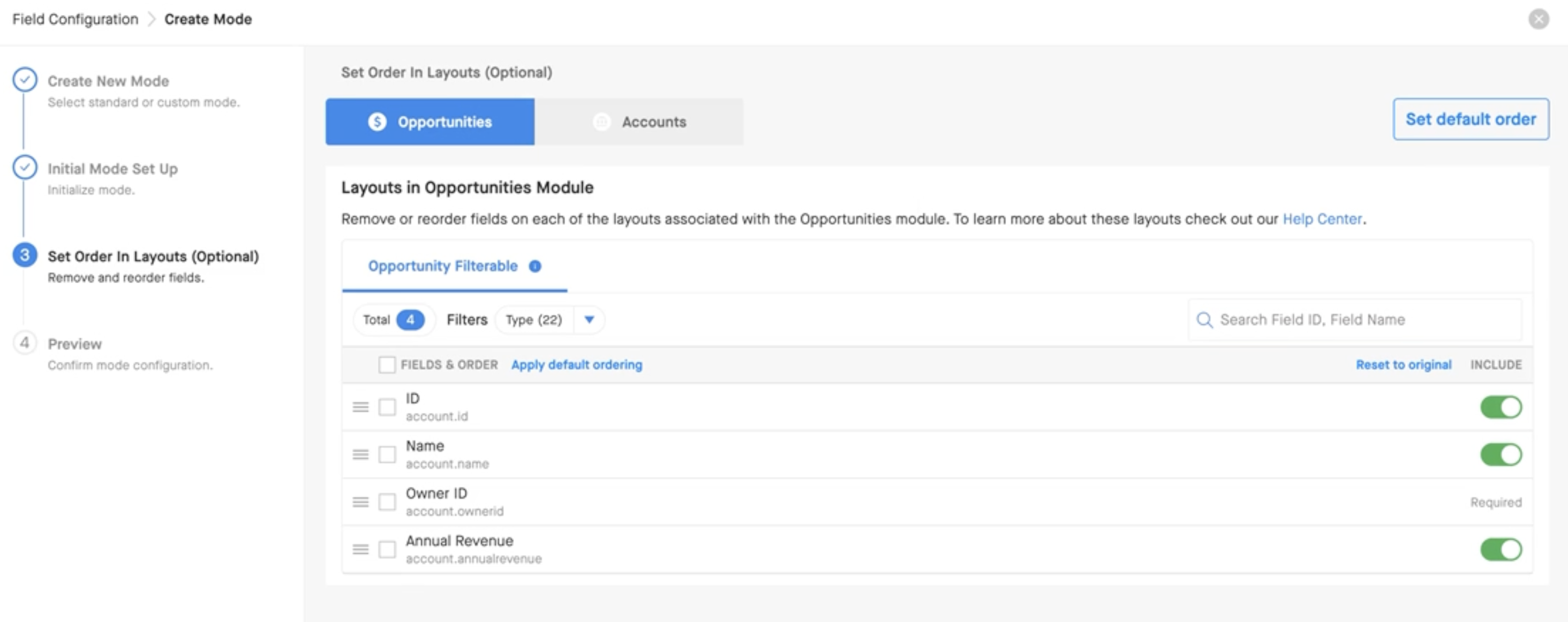Check the Name field checkbox
1568x622 pixels.
point(387,454)
